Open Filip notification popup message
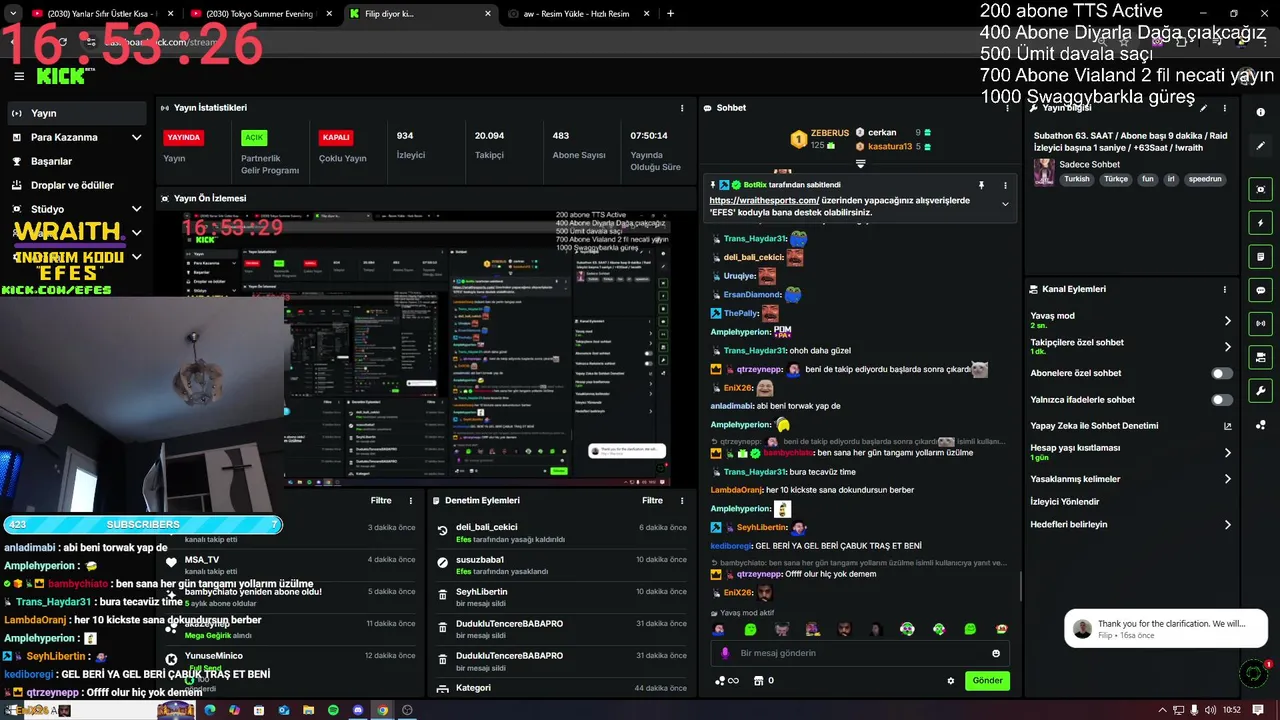This screenshot has height=720, width=1280. [x=1166, y=628]
